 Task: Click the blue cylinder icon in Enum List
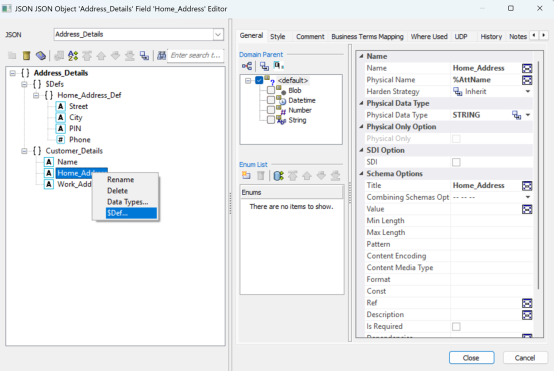point(278,175)
